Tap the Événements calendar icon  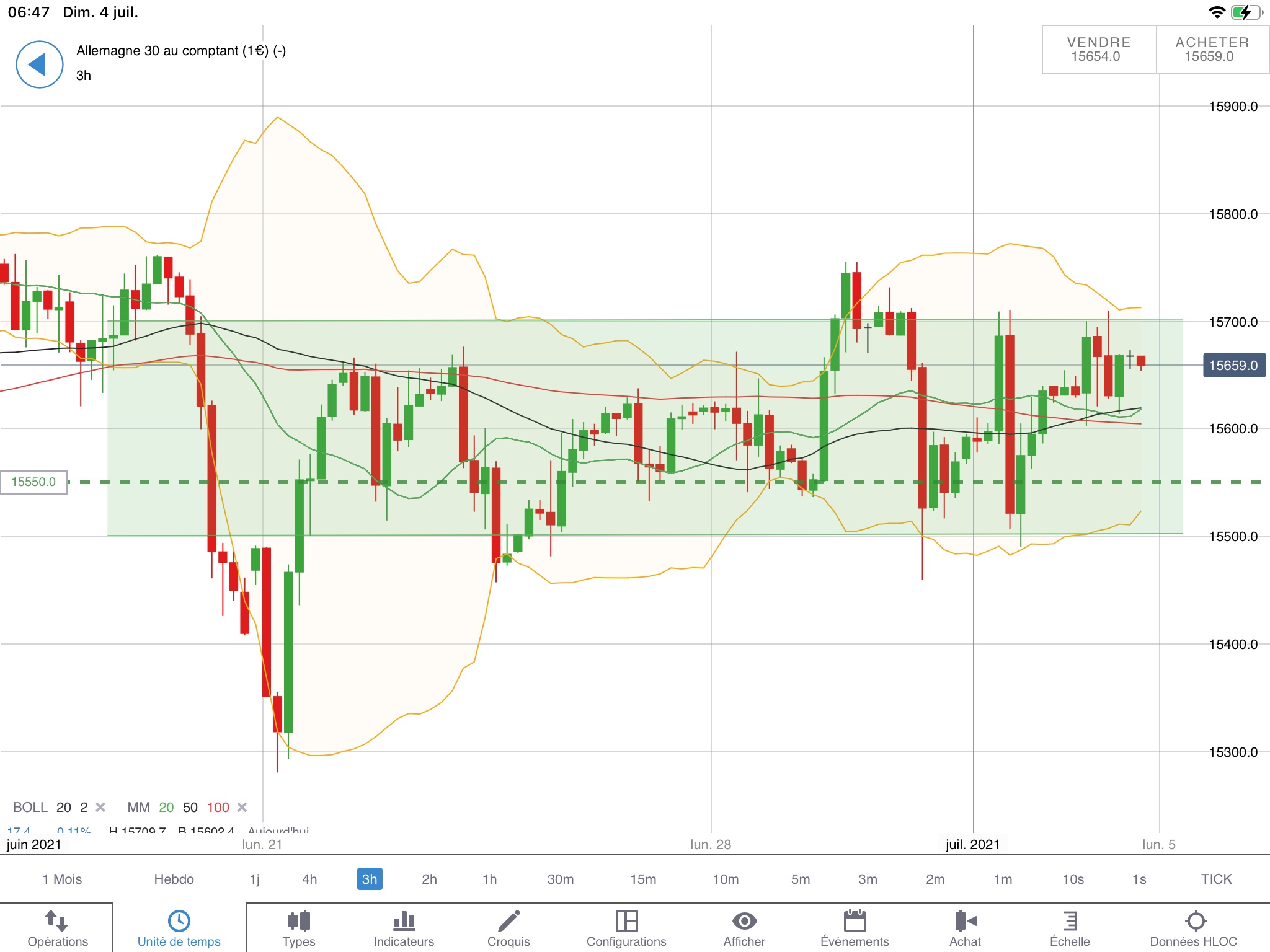(855, 921)
